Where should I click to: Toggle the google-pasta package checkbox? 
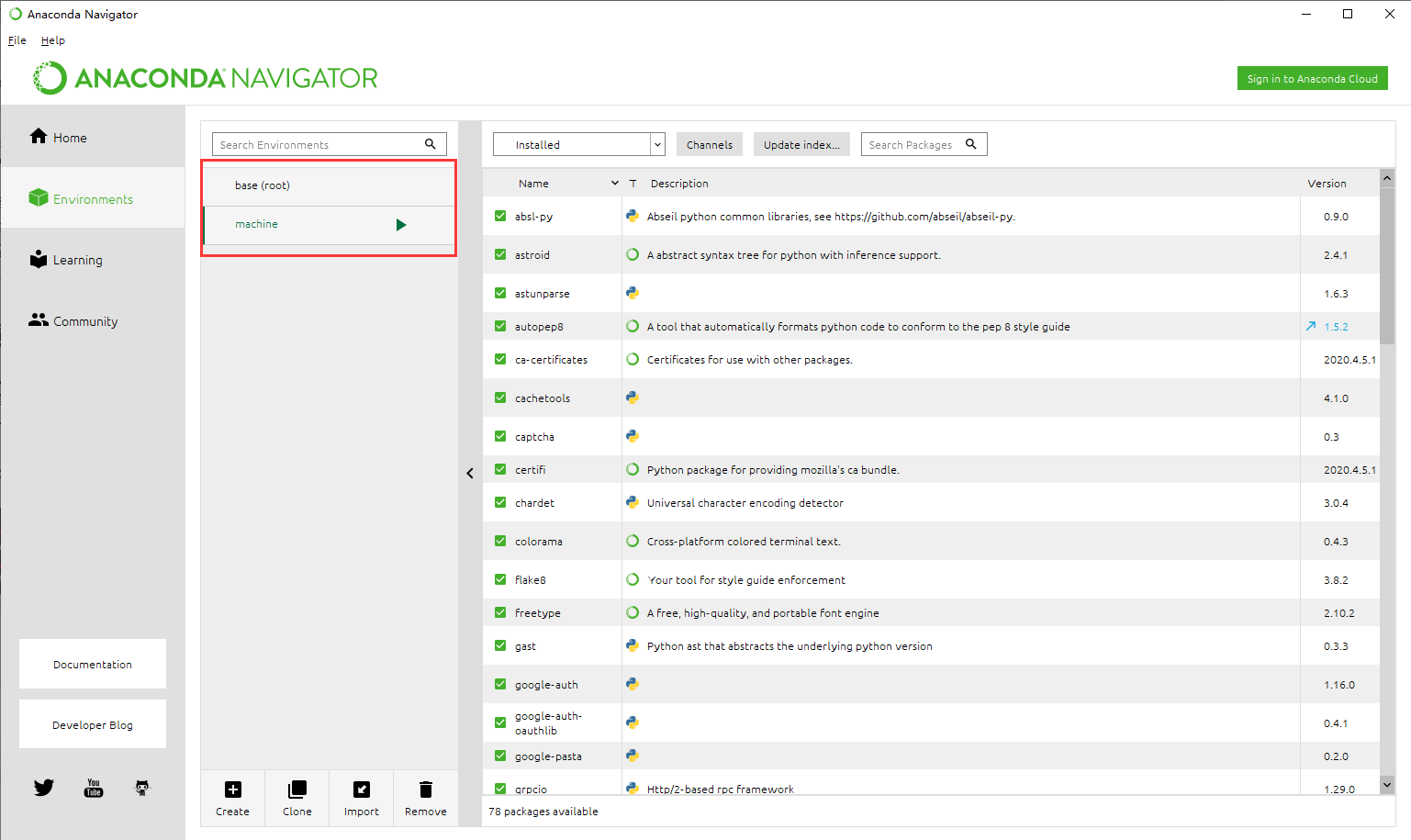click(x=499, y=756)
